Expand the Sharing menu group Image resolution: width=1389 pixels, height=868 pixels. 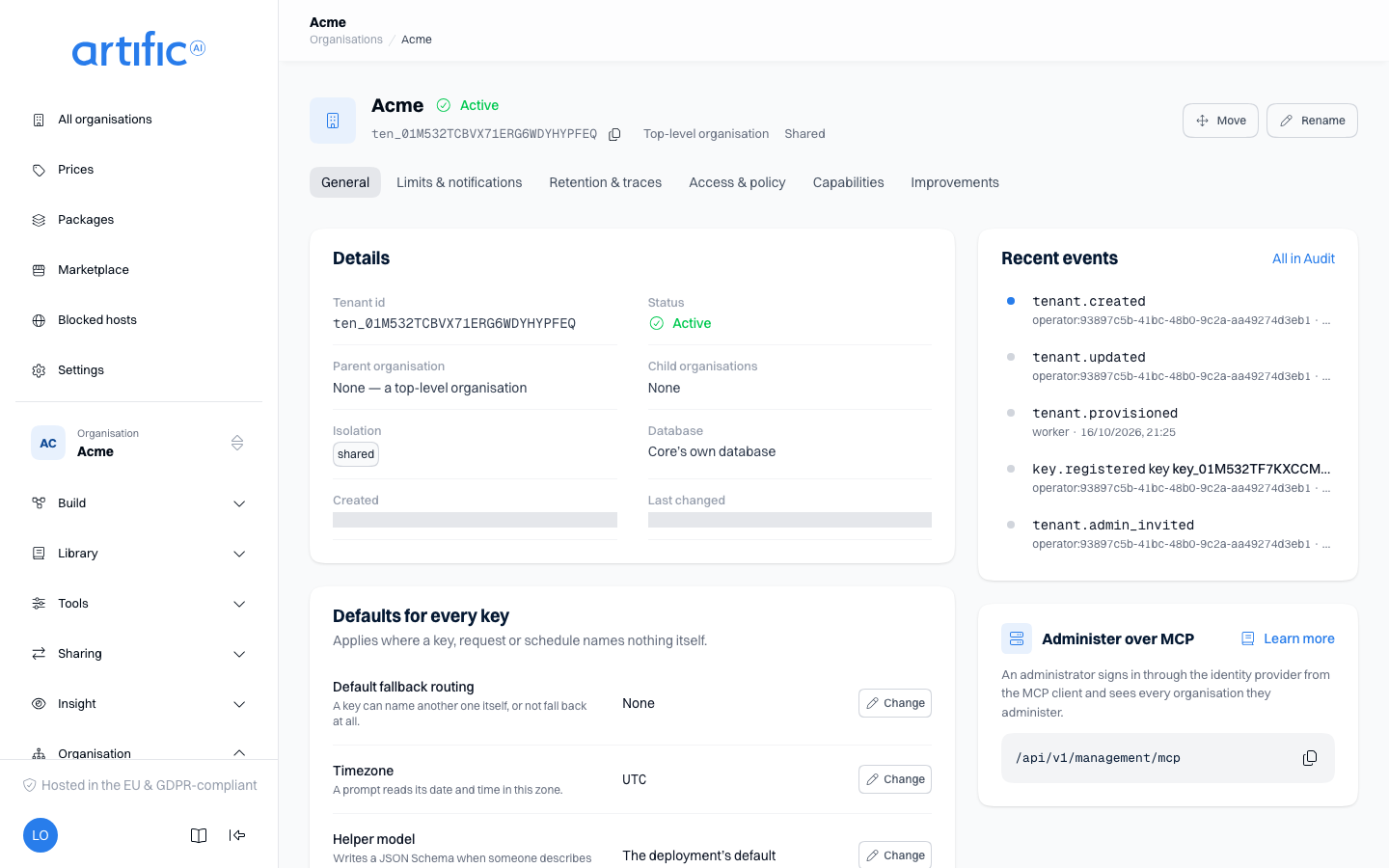click(x=139, y=654)
